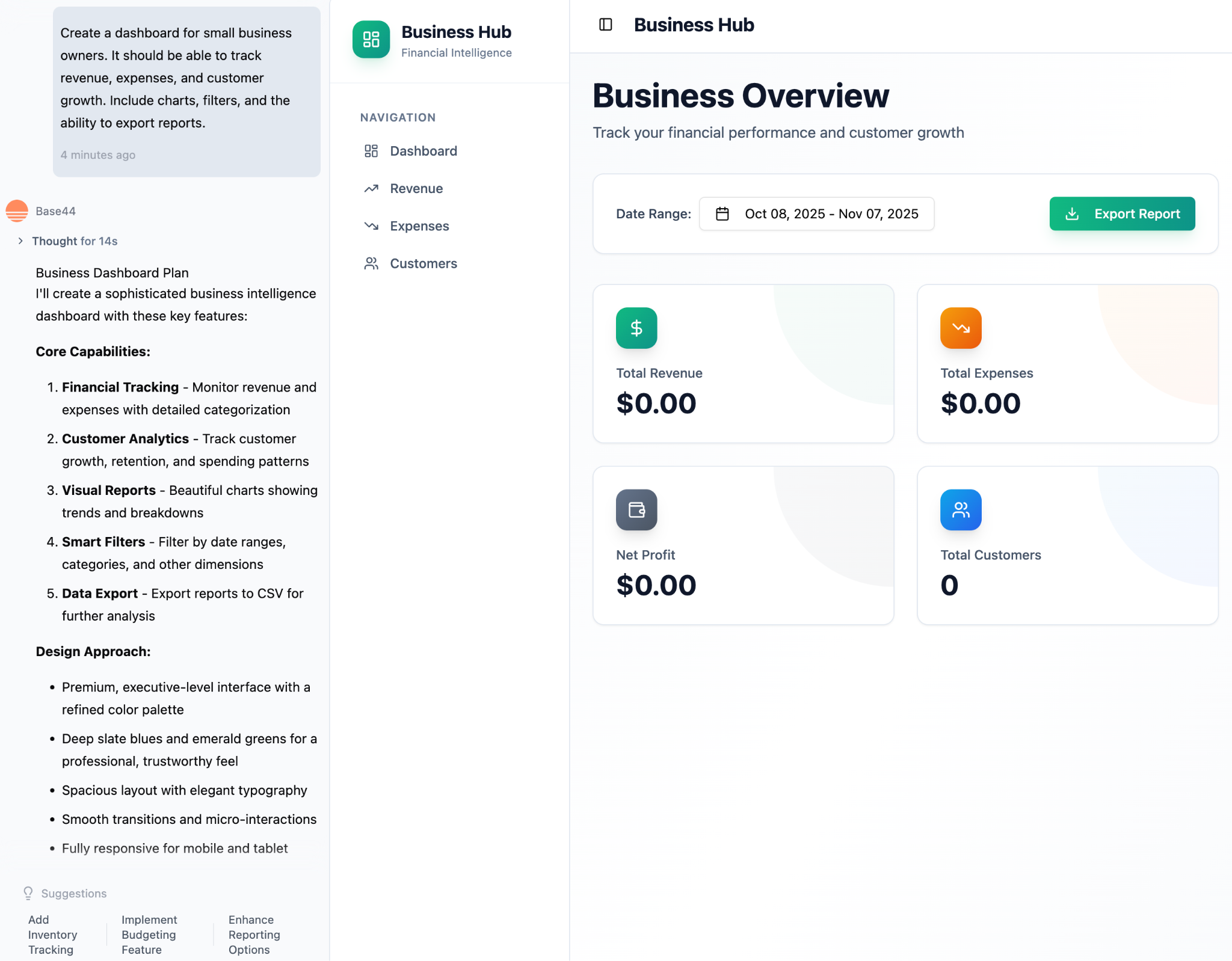Click the green dollar sign revenue icon

[x=636, y=328]
